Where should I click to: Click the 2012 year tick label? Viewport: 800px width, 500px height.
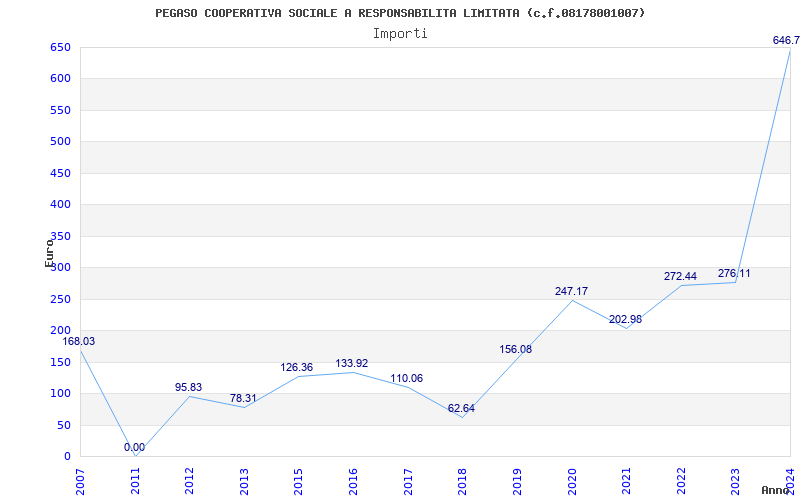coord(189,482)
